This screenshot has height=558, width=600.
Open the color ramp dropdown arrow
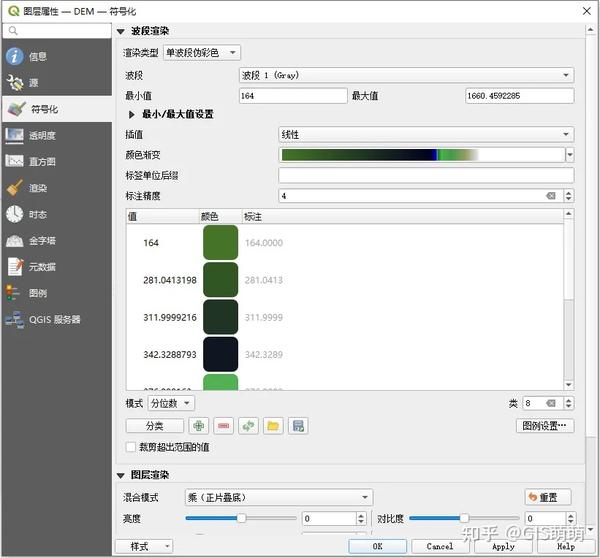pos(570,155)
